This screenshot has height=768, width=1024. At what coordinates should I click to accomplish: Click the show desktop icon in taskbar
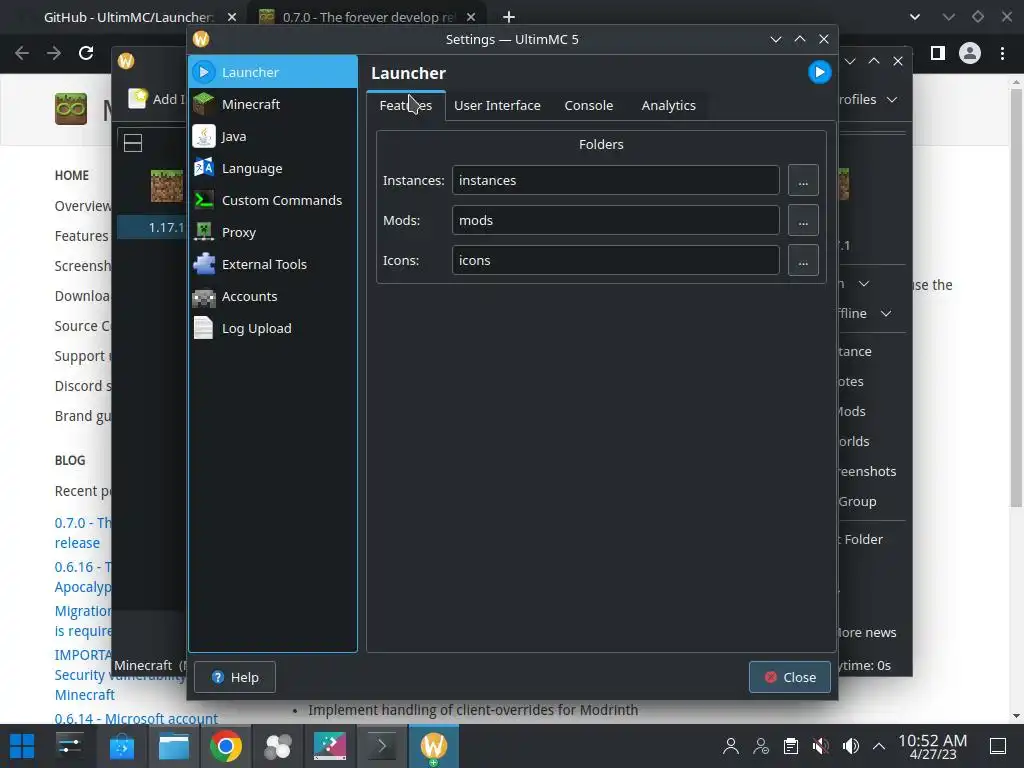998,746
